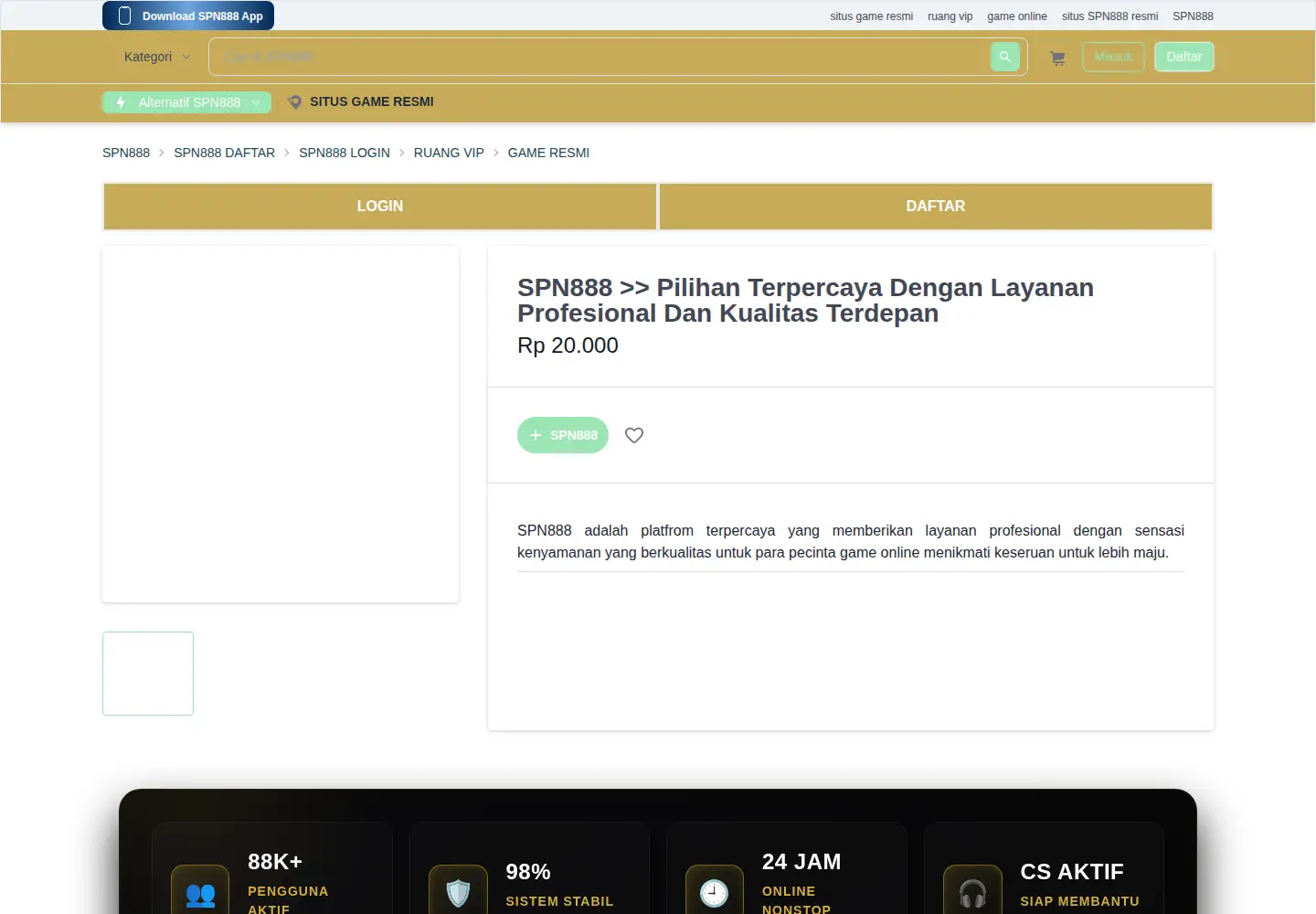Click the phone icon beside Download SPN888 App
Image resolution: width=1316 pixels, height=914 pixels.
click(125, 16)
